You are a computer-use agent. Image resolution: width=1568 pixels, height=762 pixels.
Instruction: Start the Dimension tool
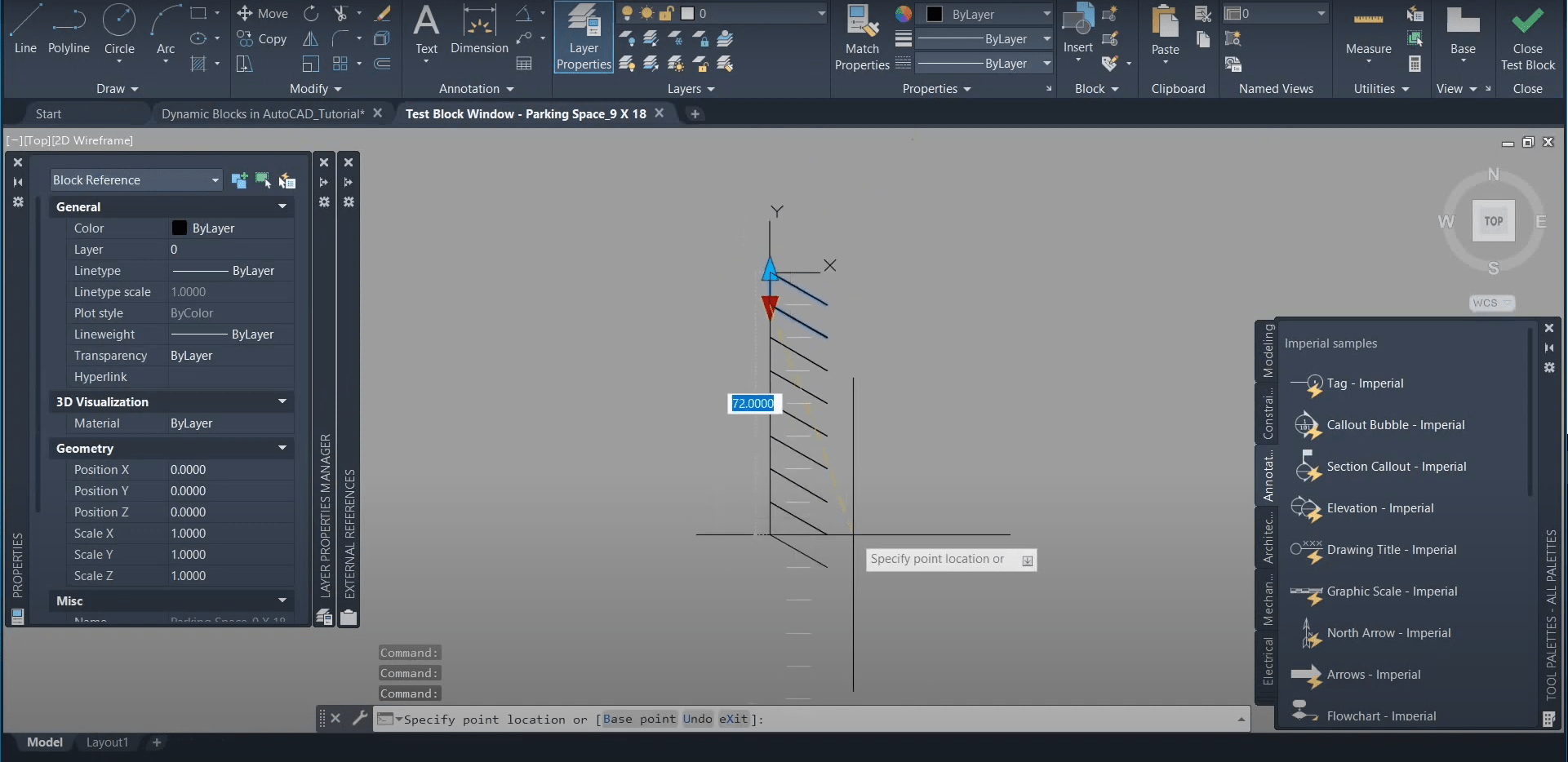point(479,30)
